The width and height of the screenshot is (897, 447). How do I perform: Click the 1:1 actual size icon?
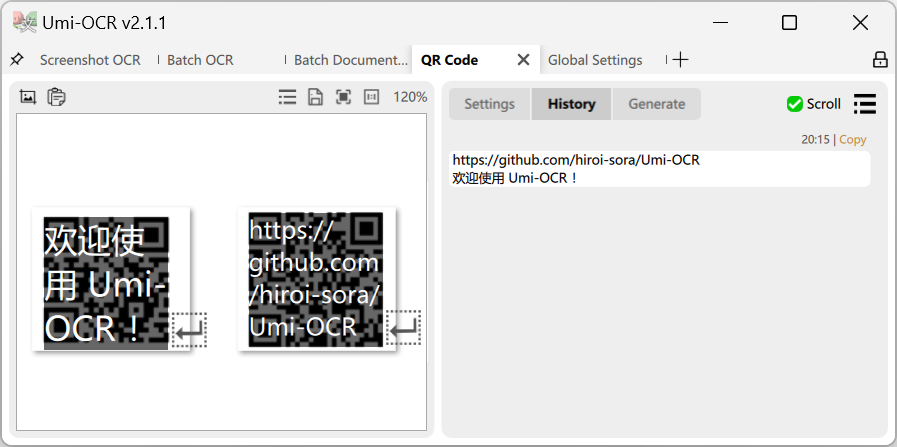(x=371, y=97)
